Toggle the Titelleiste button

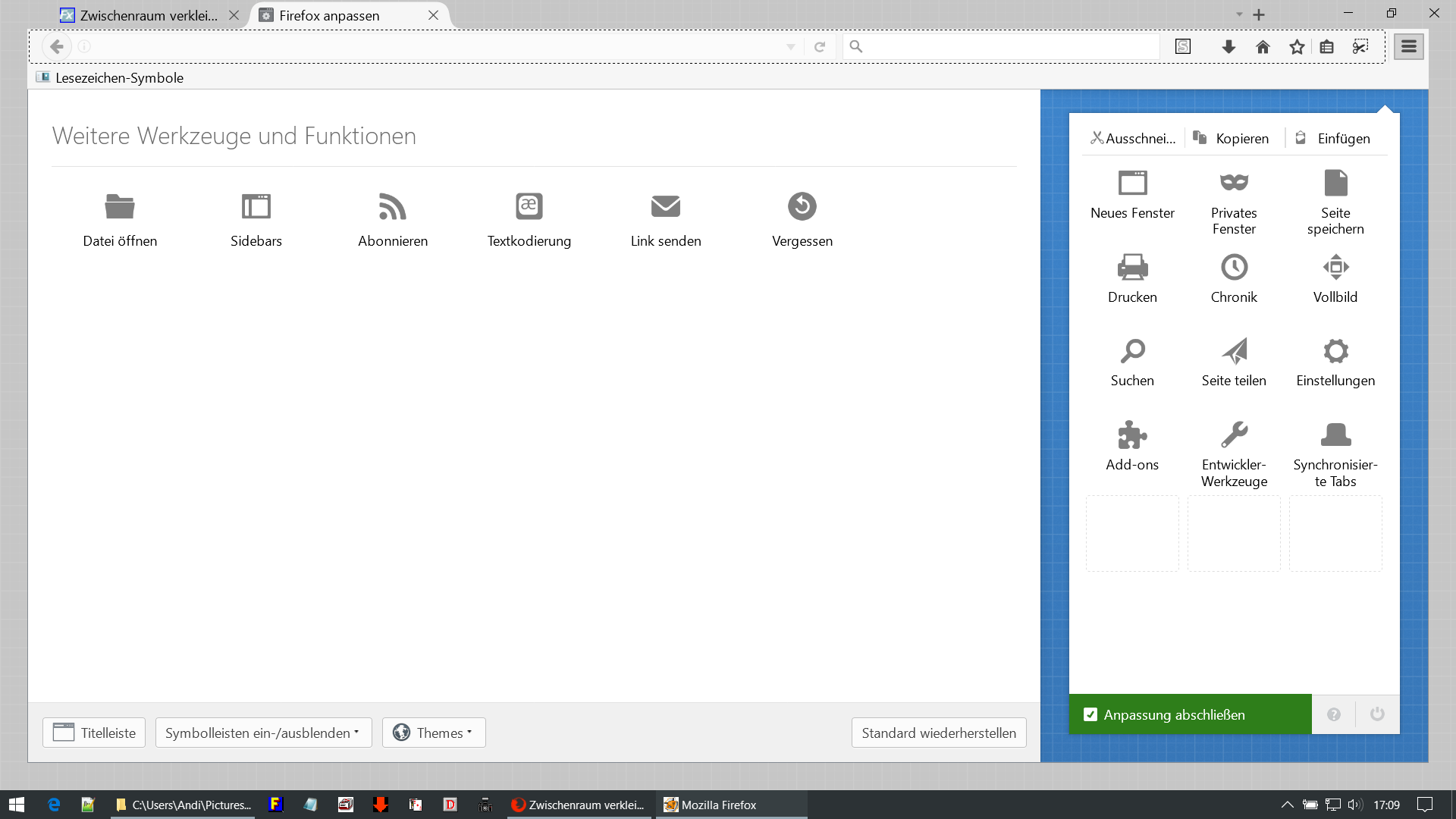(x=94, y=733)
